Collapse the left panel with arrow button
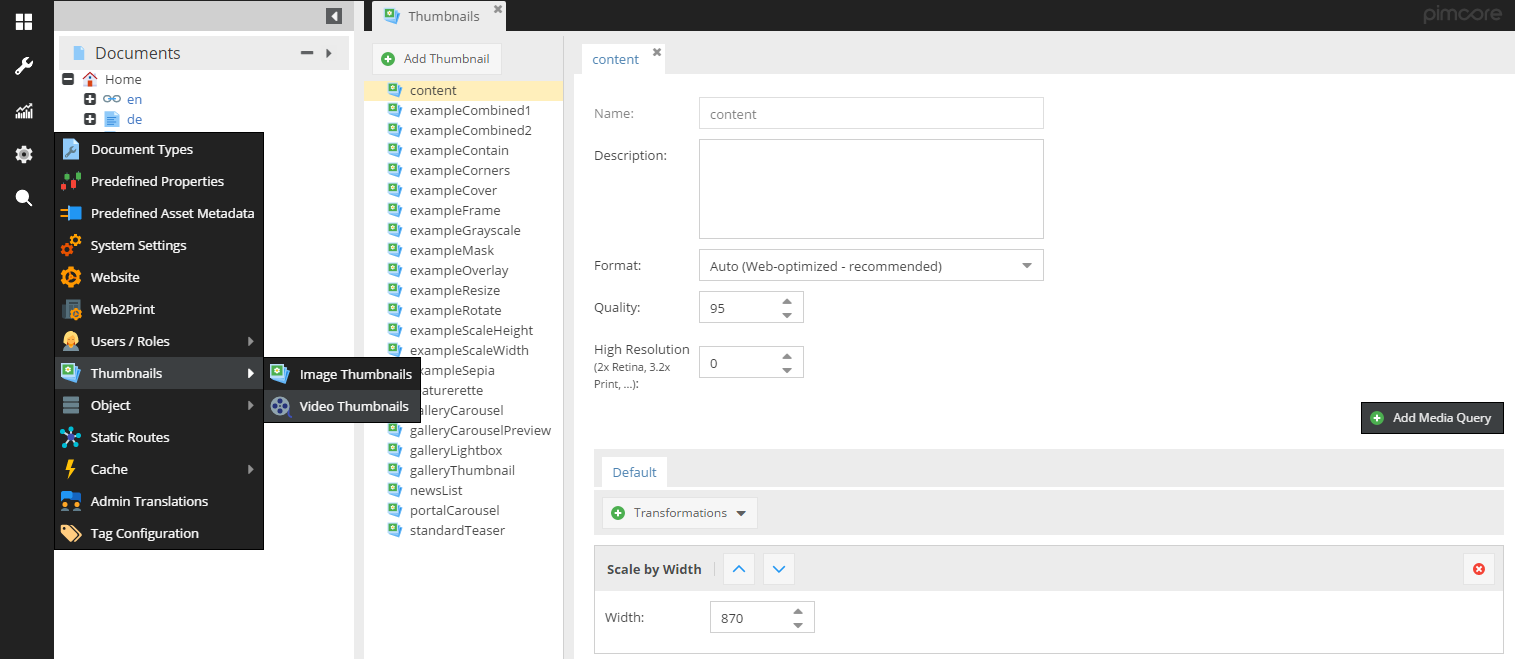Screen dimensions: 1515x659 click(334, 16)
